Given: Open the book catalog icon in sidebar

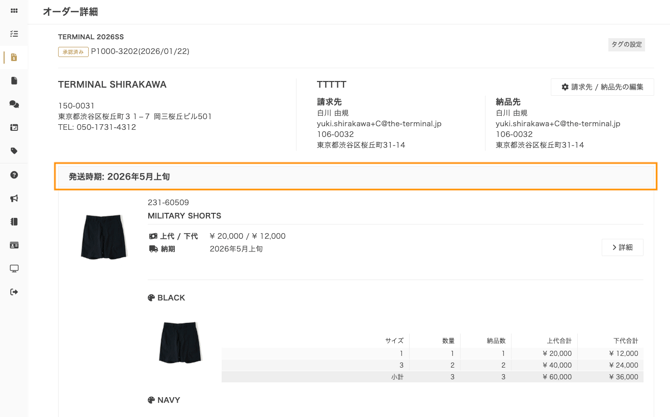Looking at the screenshot, I should pos(14,222).
